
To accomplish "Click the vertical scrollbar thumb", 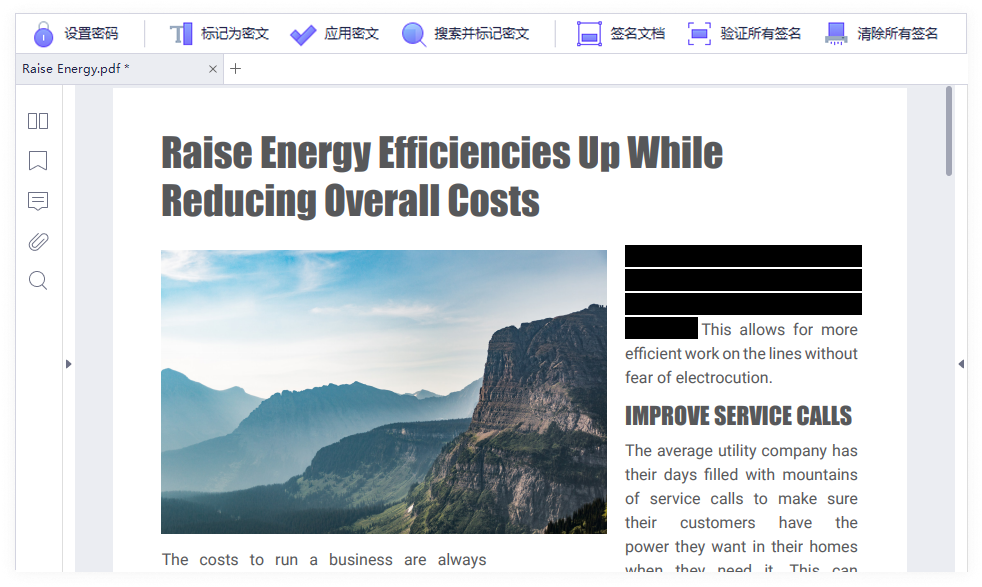I will (948, 131).
